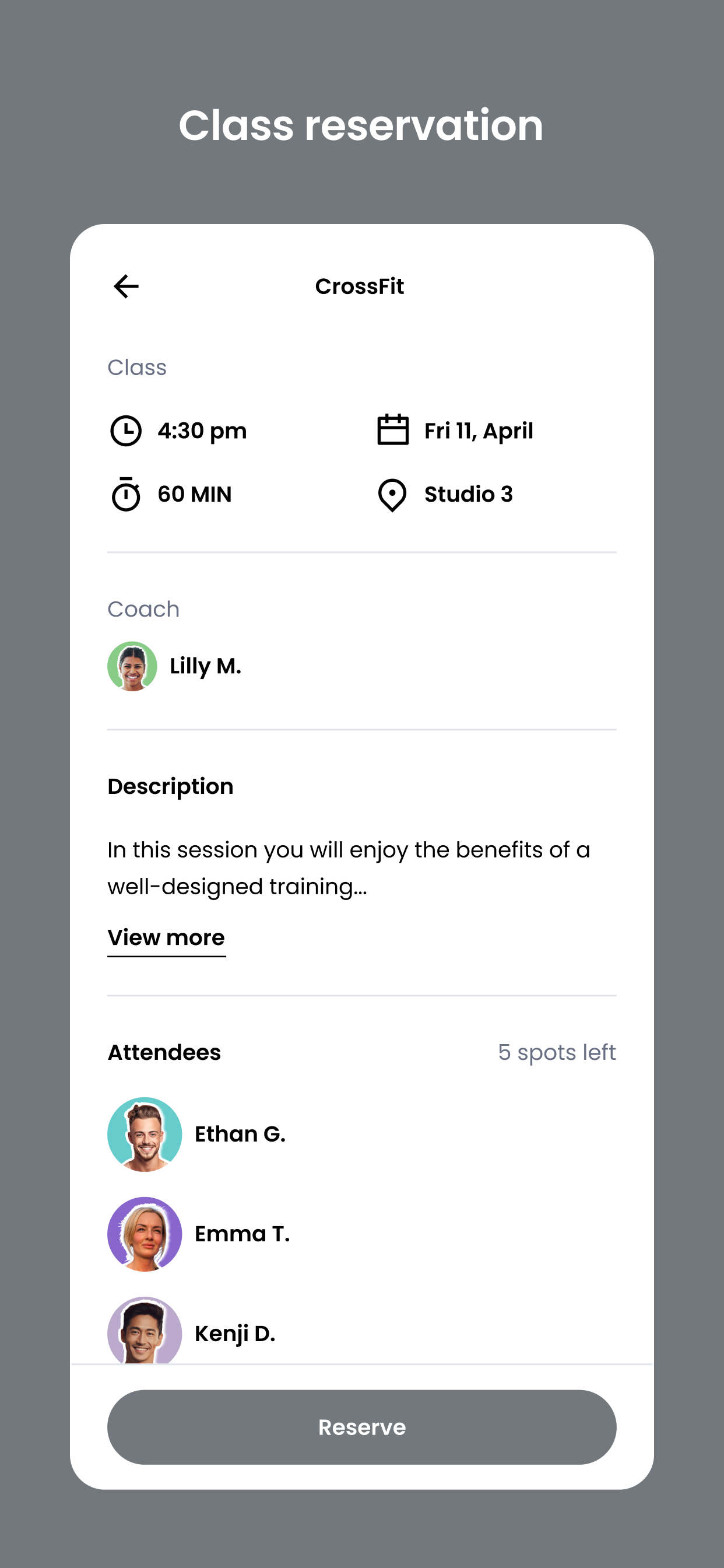This screenshot has width=724, height=1568.
Task: Tap the Kenji D. attendee name
Action: (235, 1333)
